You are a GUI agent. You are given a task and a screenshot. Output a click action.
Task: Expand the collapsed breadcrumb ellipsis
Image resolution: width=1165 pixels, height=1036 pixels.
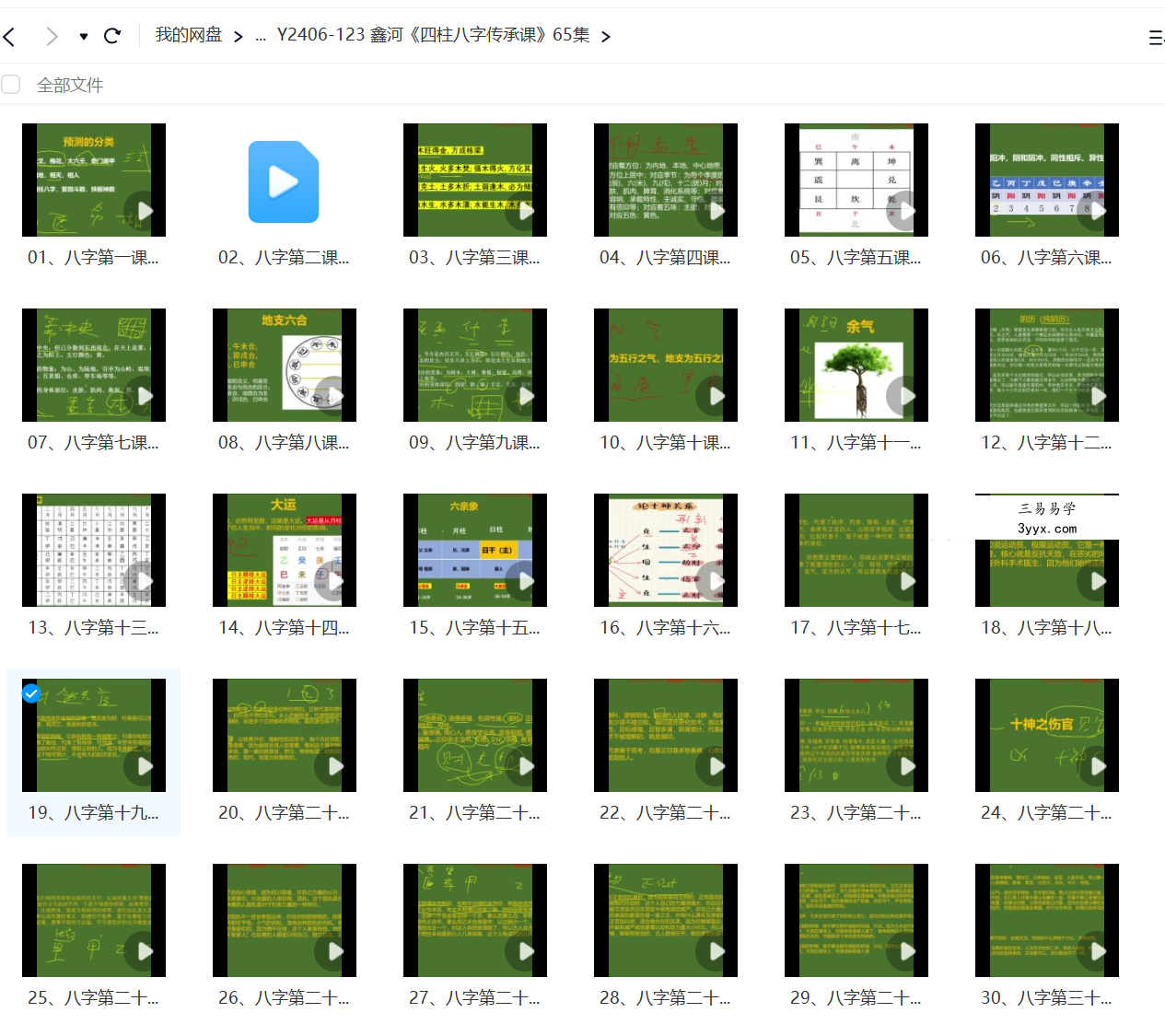coord(261,37)
